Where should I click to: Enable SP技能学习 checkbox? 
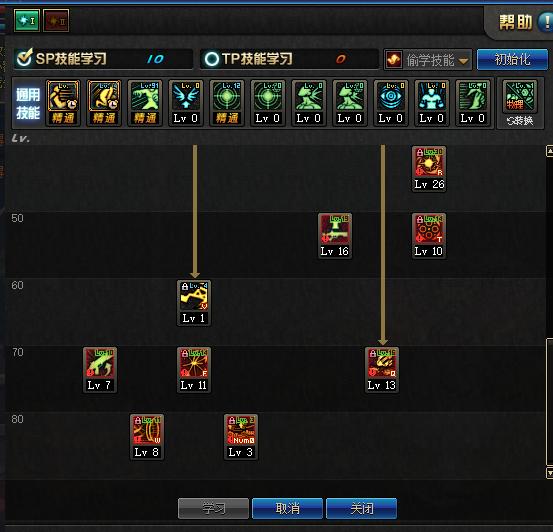pyautogui.click(x=25, y=58)
